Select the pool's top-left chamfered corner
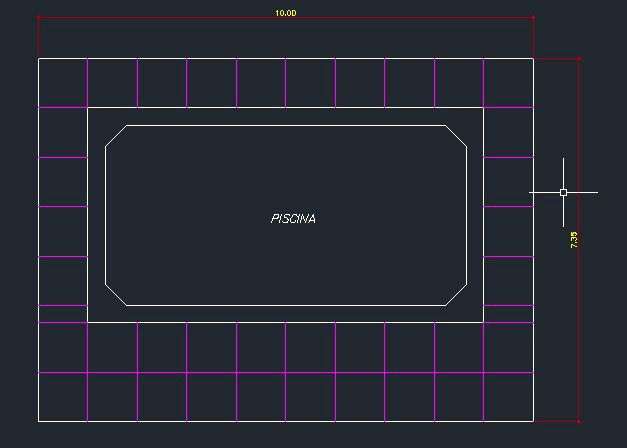Screen dimensions: 627x448 (115, 136)
